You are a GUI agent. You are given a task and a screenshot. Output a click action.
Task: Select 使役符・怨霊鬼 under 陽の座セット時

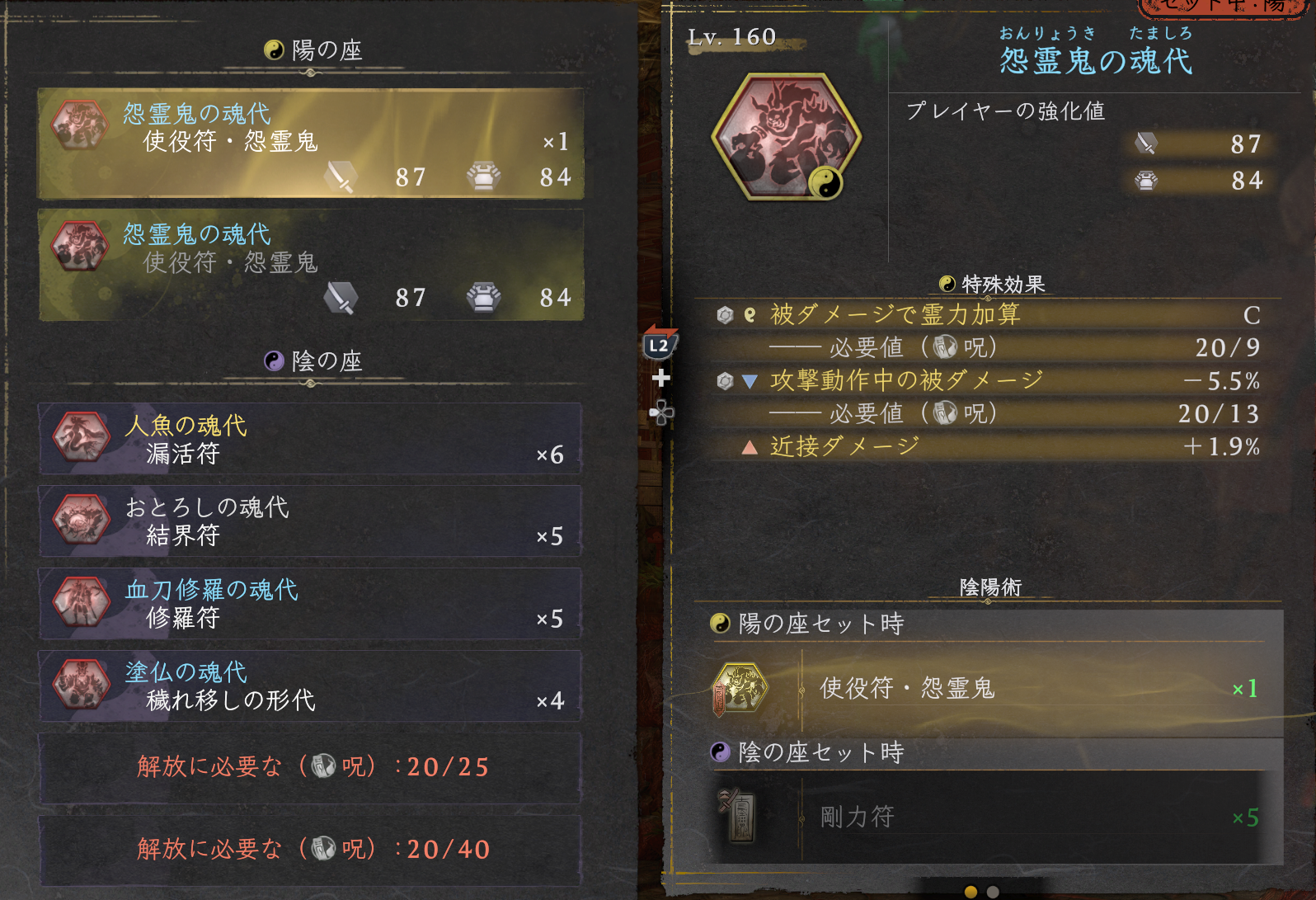pyautogui.click(x=996, y=689)
